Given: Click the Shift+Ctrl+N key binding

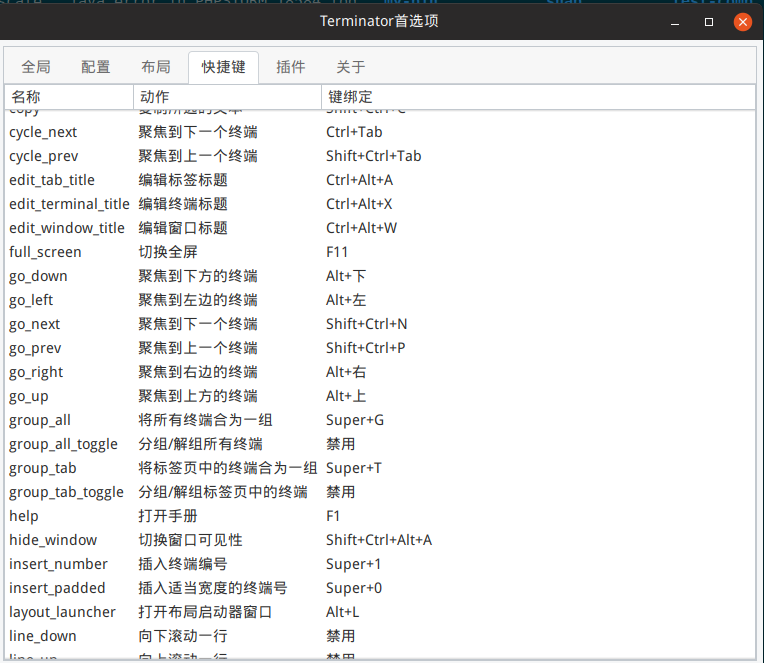Looking at the screenshot, I should 366,324.
